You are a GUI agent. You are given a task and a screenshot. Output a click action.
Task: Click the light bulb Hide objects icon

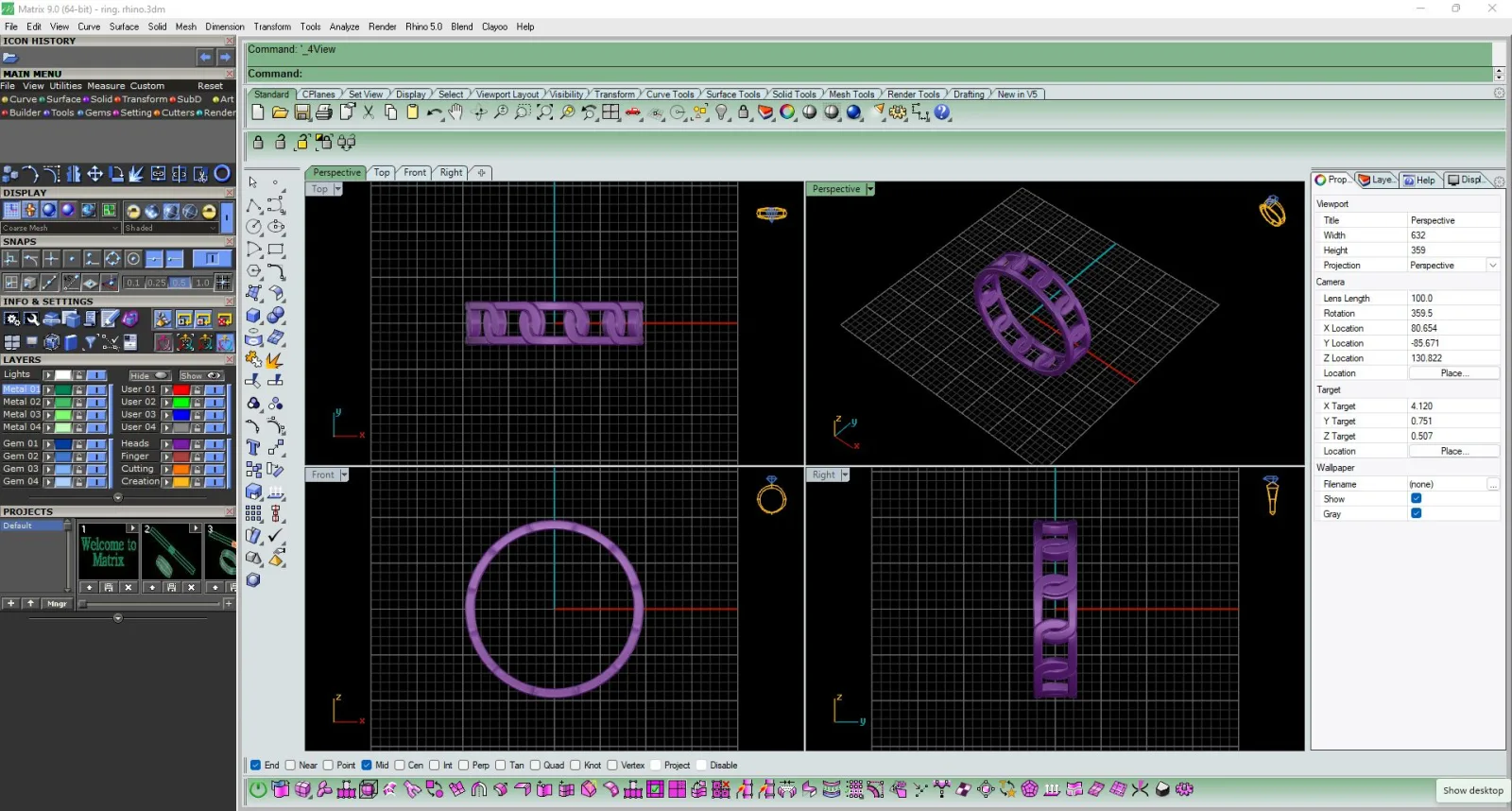[722, 112]
